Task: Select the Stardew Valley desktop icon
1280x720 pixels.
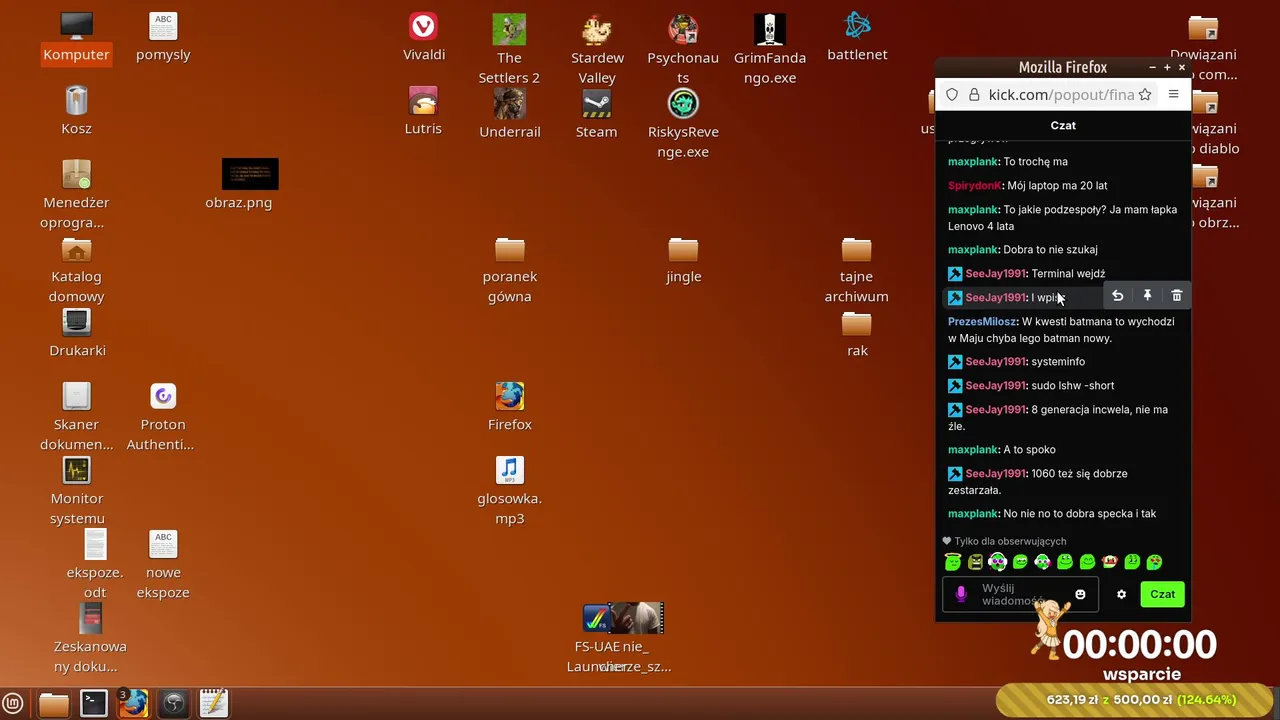Action: point(597,49)
